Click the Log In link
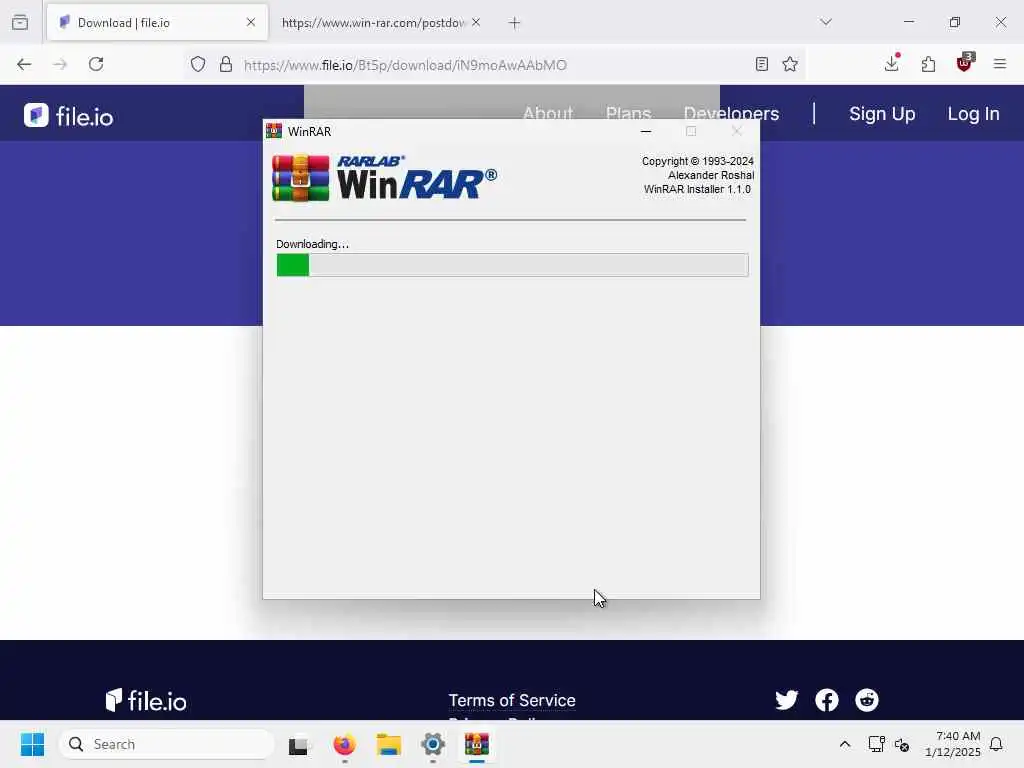 click(x=974, y=114)
